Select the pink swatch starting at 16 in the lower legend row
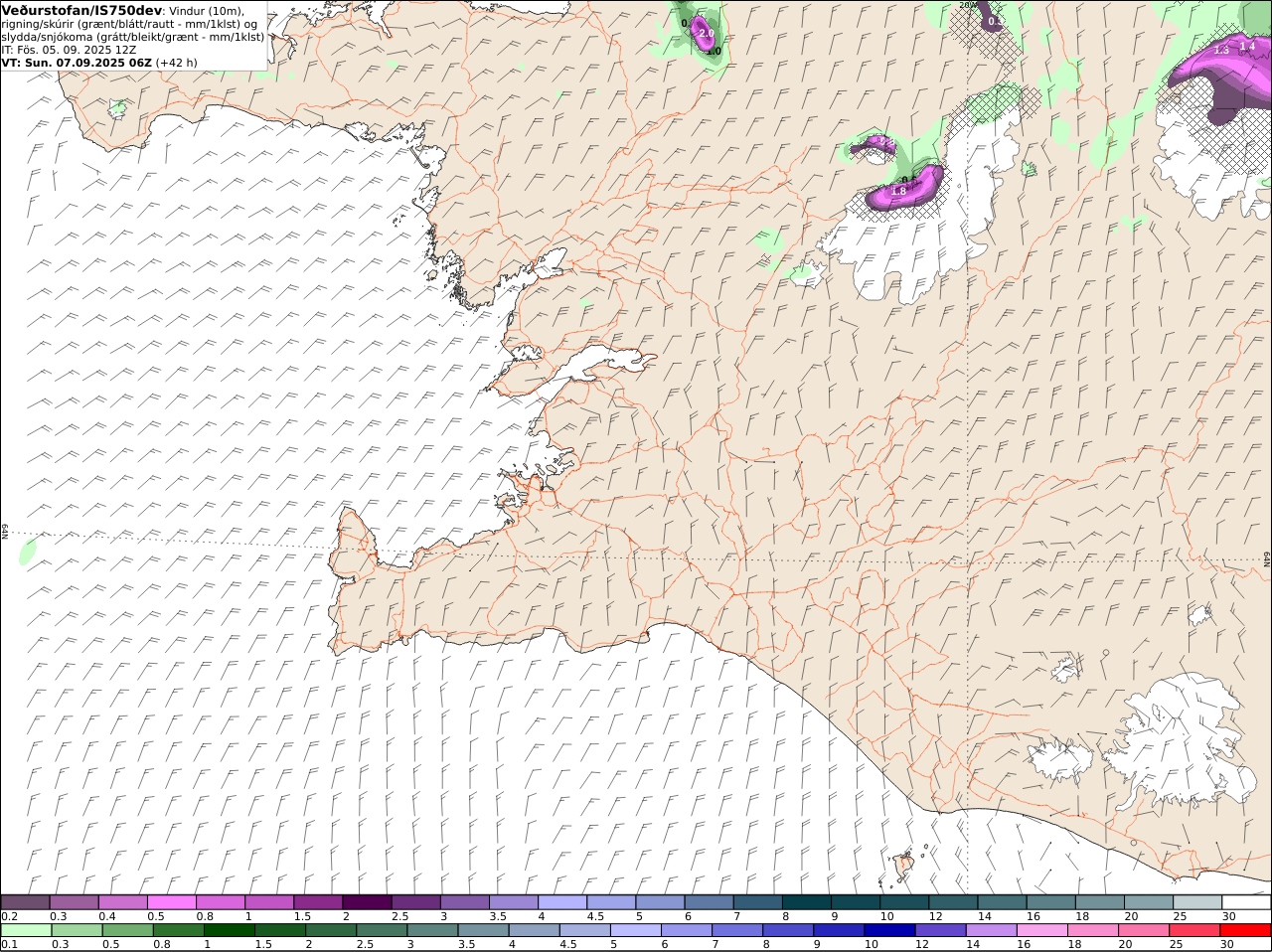Viewport: 1272px width, 952px height. pyautogui.click(x=1041, y=930)
